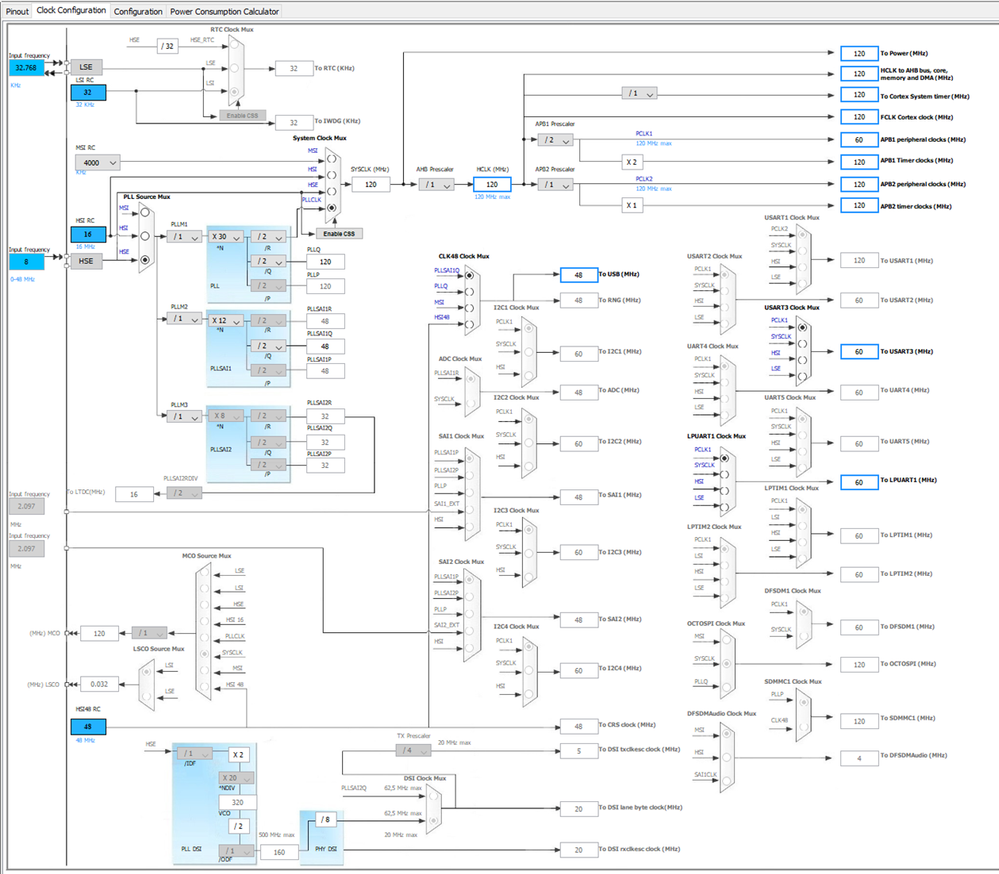999x874 pixels.
Task: Click HSI48 RC 48 value box
Action: [88, 726]
